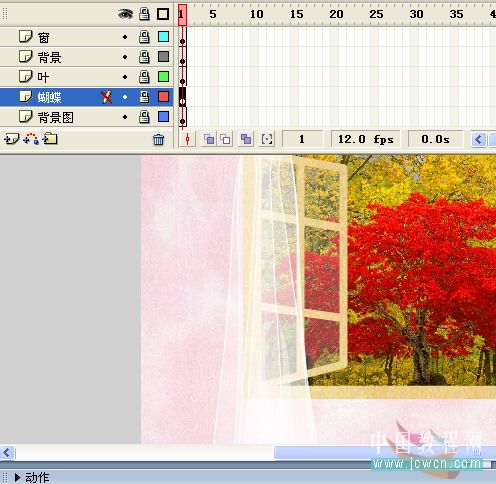Click the gray outline swatch of 背景 layer

point(163,57)
